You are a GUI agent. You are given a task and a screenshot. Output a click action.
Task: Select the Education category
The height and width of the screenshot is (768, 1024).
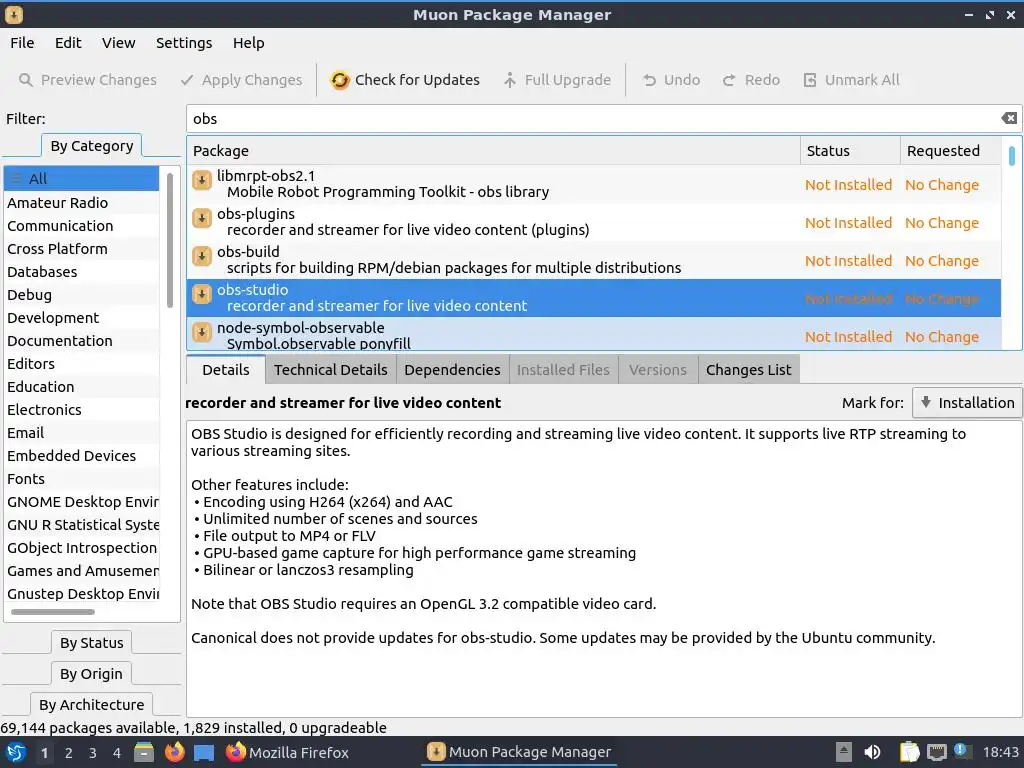(82, 387)
